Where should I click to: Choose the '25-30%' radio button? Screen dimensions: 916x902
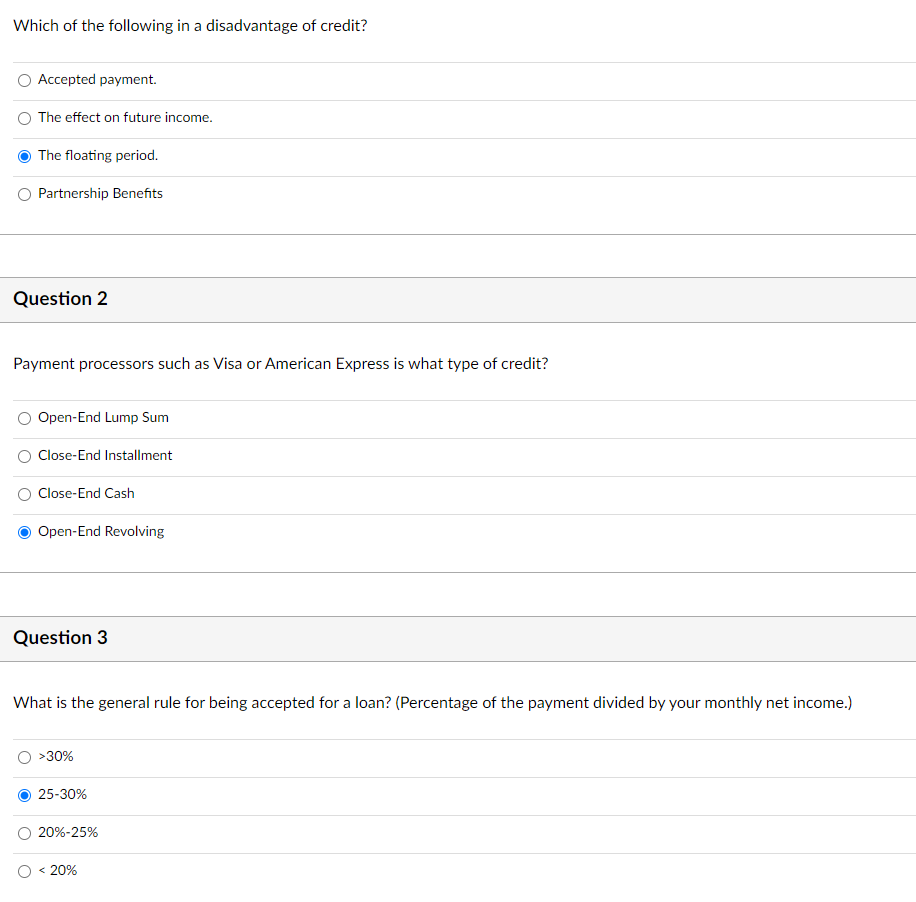click(x=25, y=795)
